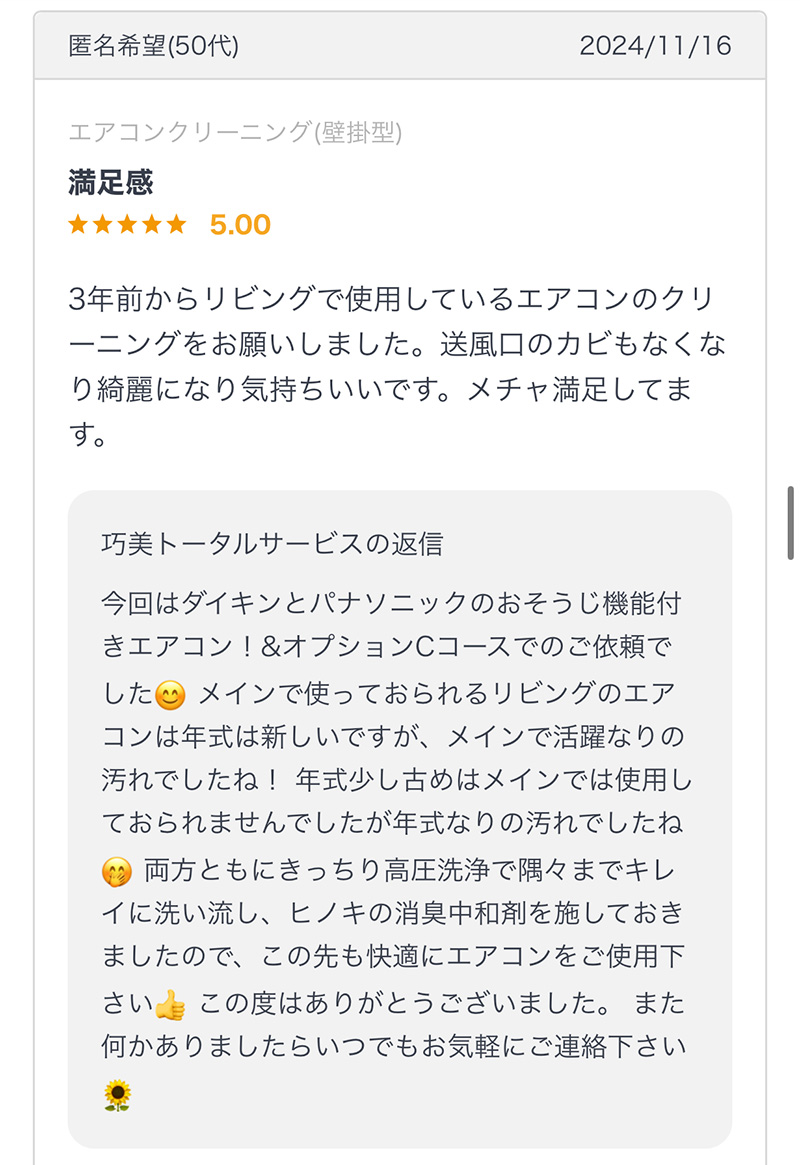Image resolution: width=800 pixels, height=1165 pixels.
Task: Click the 巧美トータルサービスの返信 heading
Action: tap(272, 544)
